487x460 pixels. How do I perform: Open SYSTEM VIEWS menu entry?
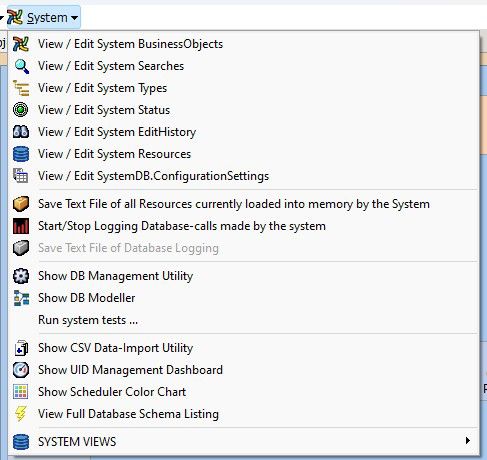click(244, 442)
